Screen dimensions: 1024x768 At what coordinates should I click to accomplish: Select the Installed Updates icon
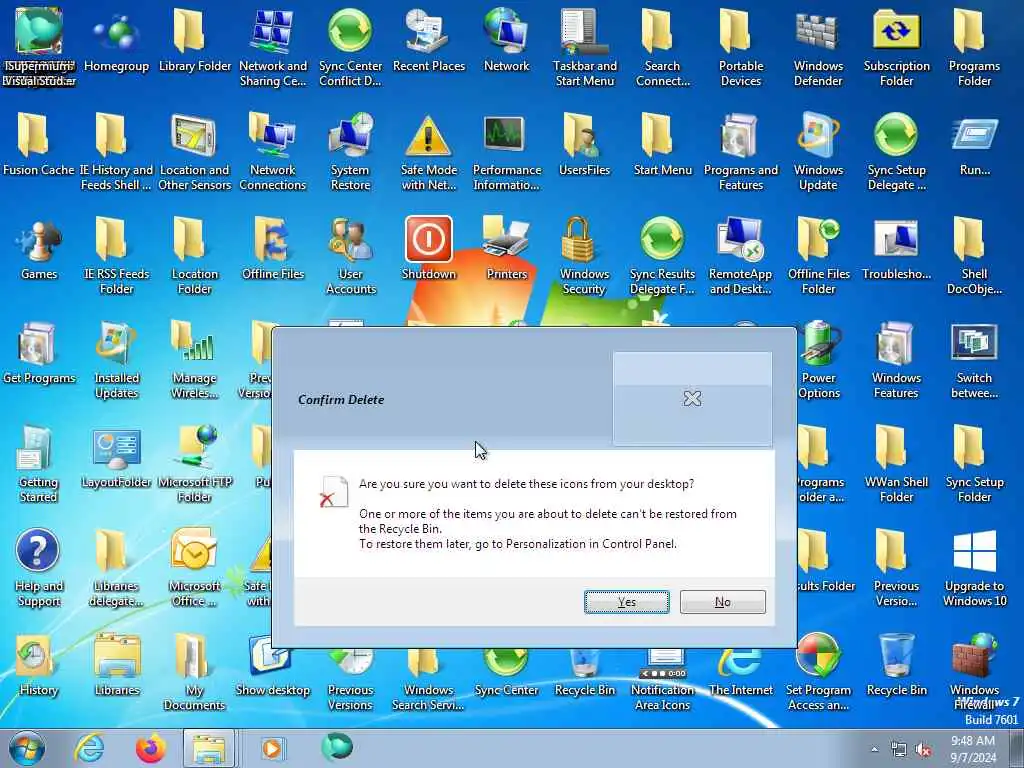tap(116, 360)
